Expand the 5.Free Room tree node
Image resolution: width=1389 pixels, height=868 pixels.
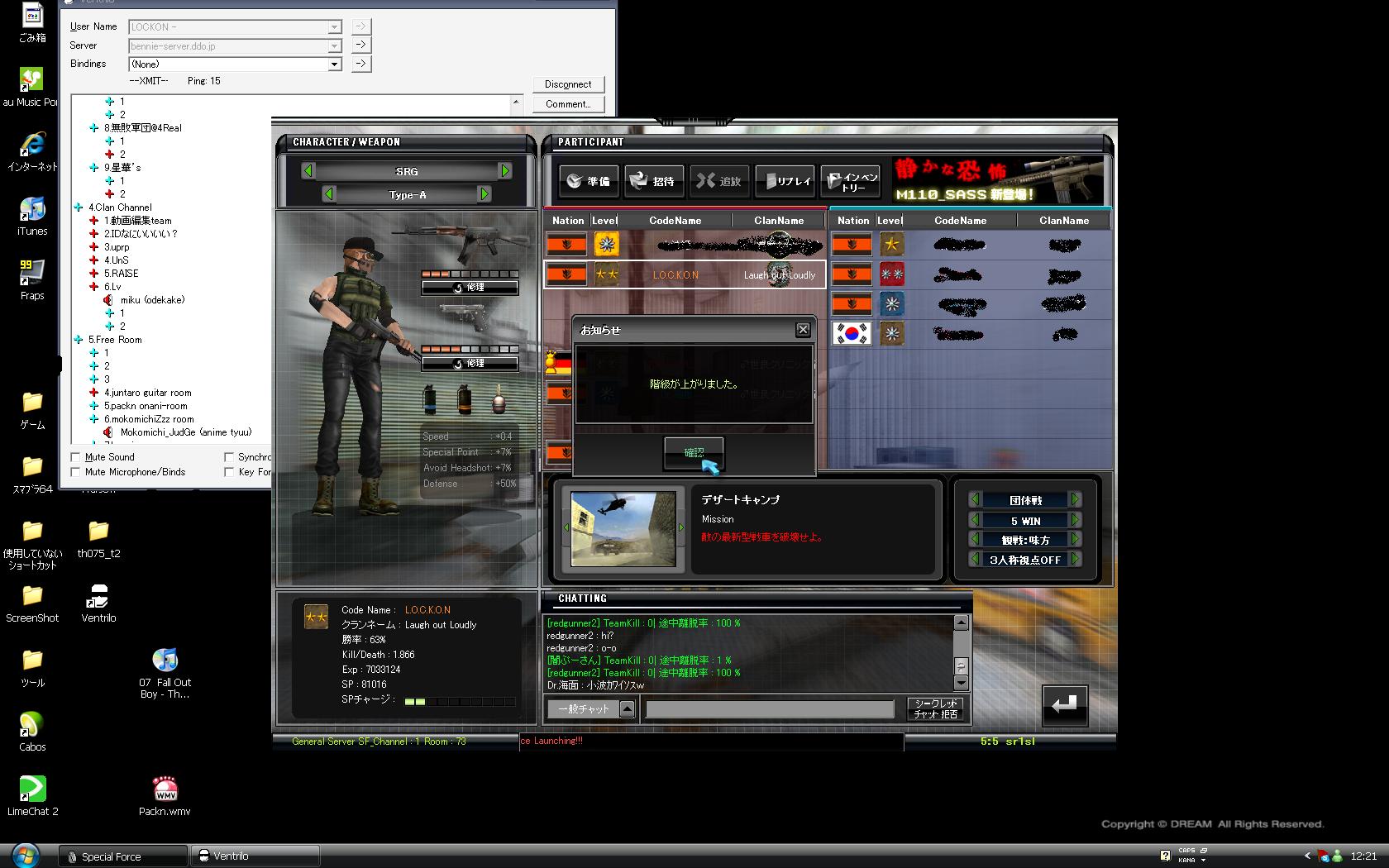click(x=79, y=340)
